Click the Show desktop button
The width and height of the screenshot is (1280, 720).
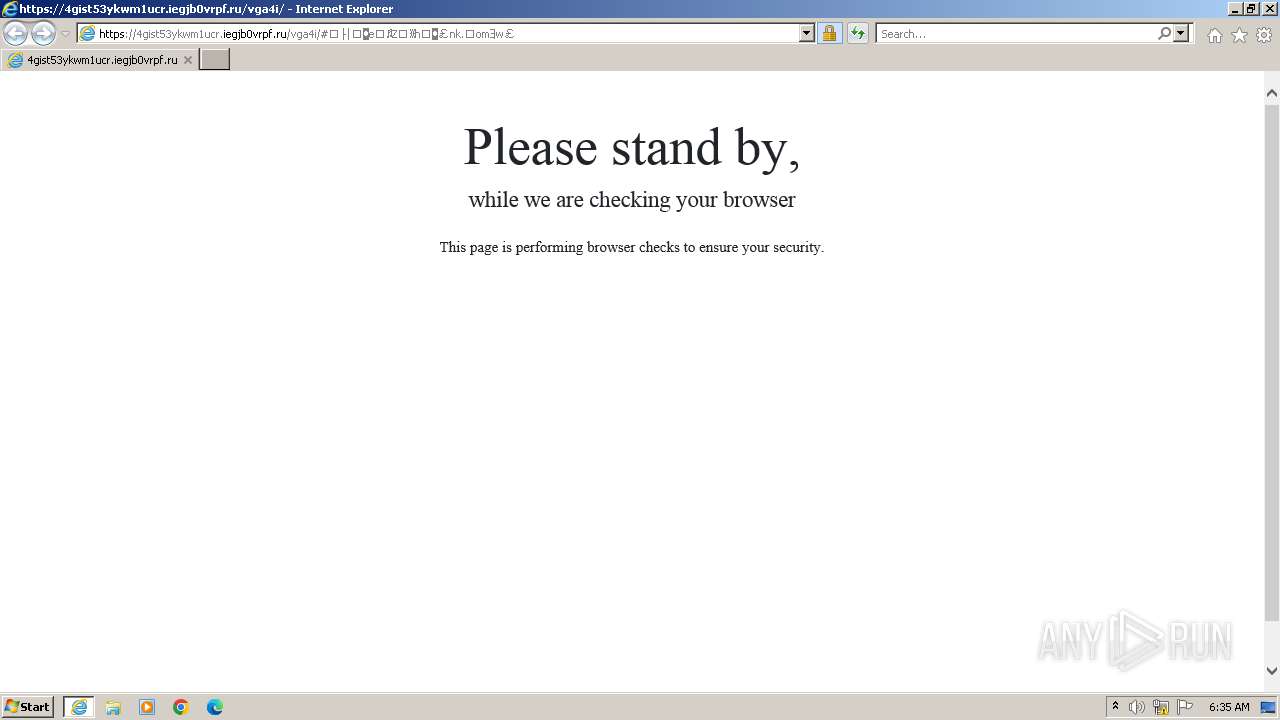[1269, 707]
